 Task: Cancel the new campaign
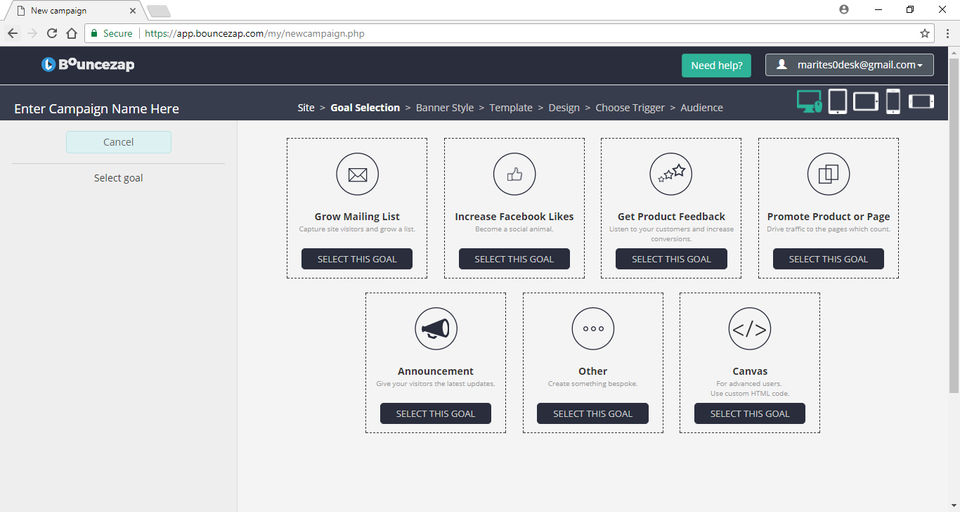pos(118,142)
